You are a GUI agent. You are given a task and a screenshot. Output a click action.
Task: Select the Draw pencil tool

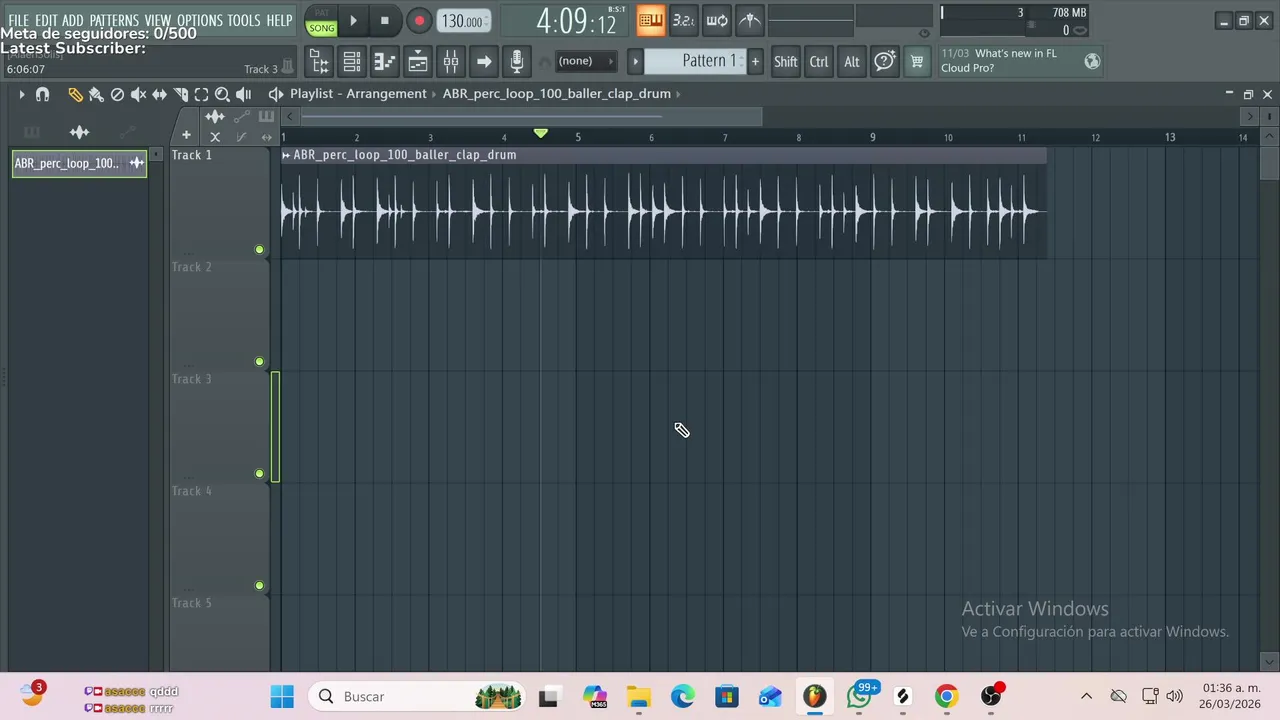[75, 94]
